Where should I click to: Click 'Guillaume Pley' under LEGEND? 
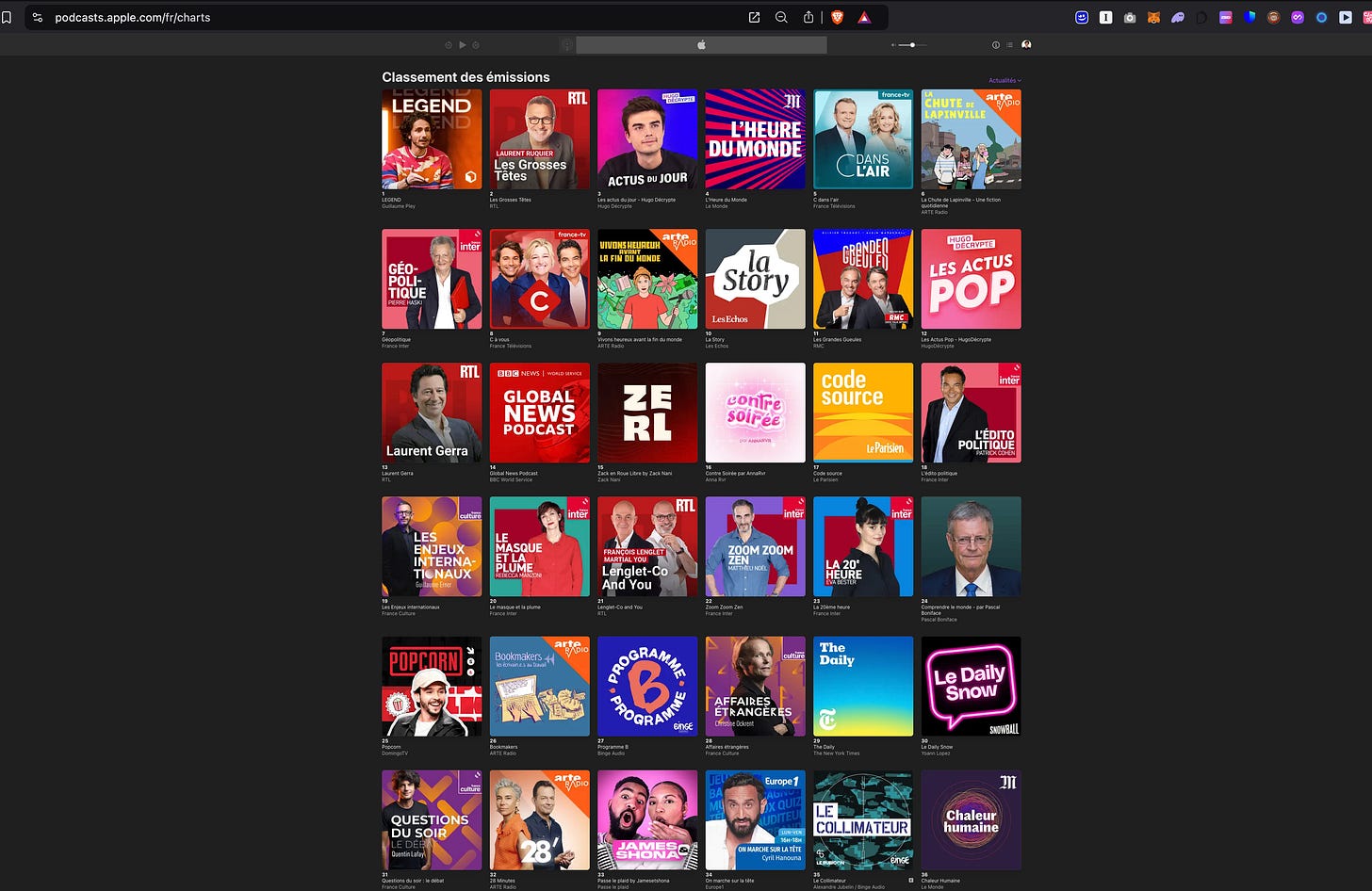[x=399, y=206]
